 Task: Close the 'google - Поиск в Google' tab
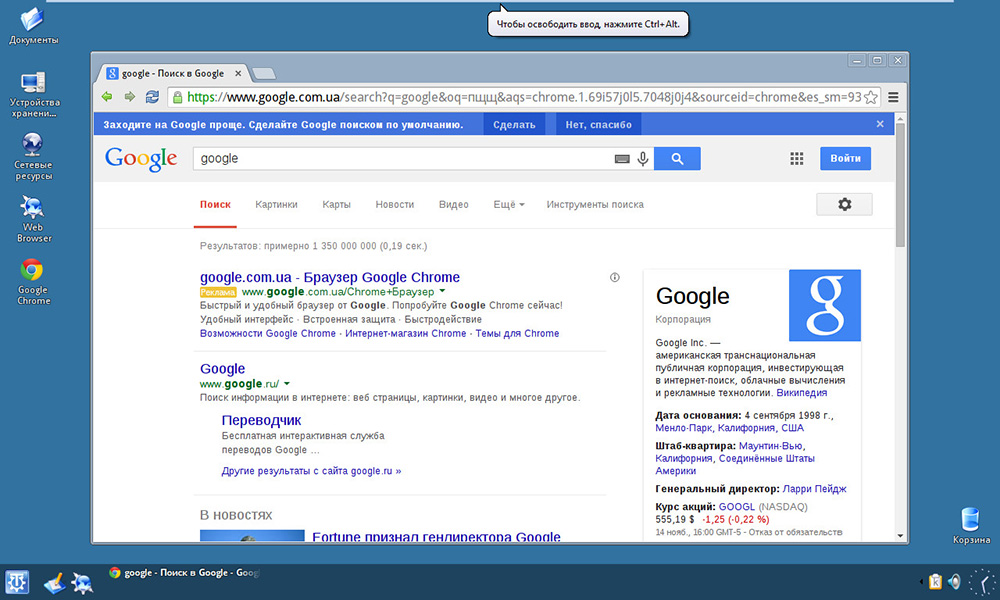pos(238,73)
